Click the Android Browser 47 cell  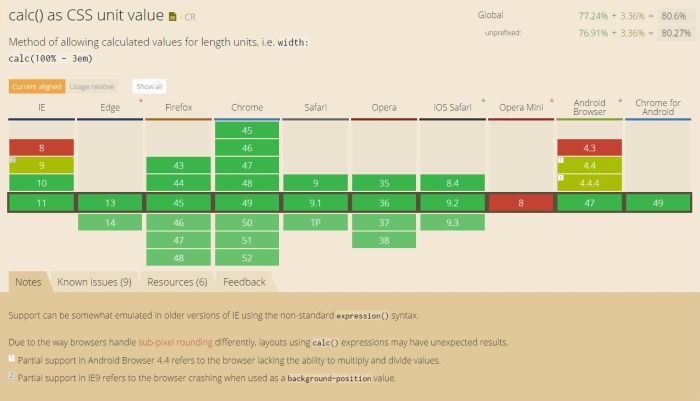coord(589,203)
